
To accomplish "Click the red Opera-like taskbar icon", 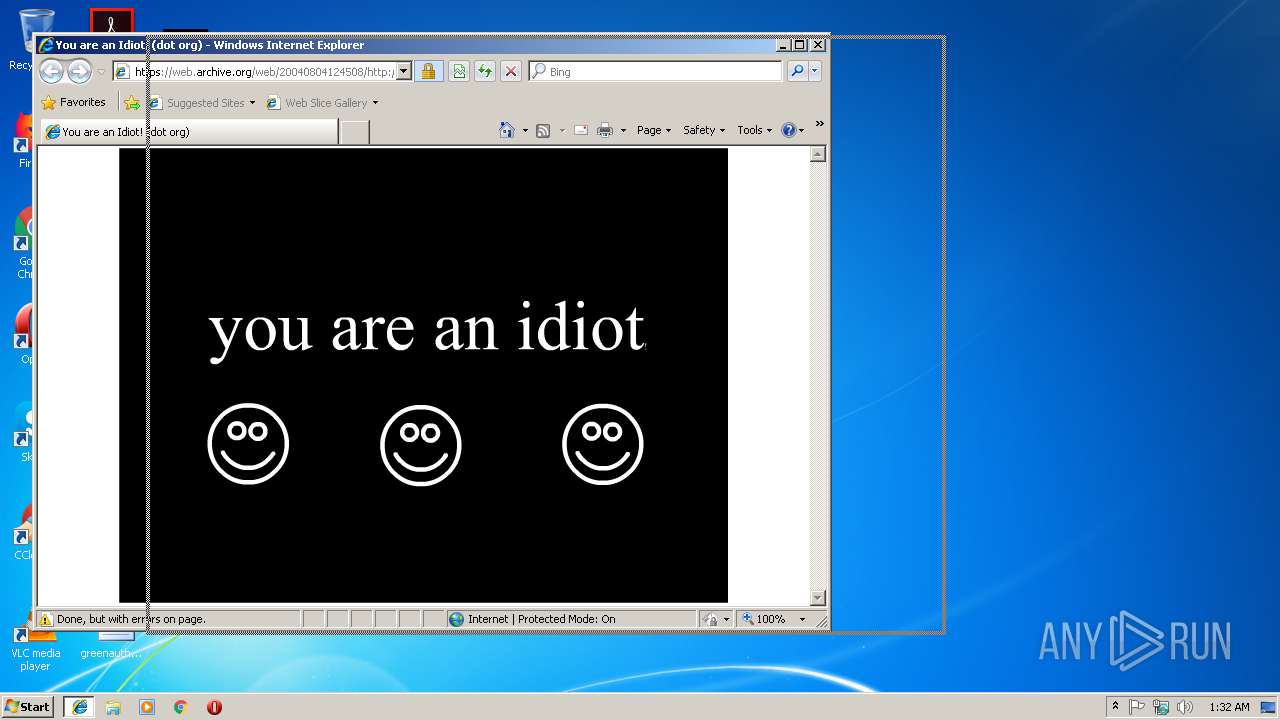I will [x=214, y=707].
